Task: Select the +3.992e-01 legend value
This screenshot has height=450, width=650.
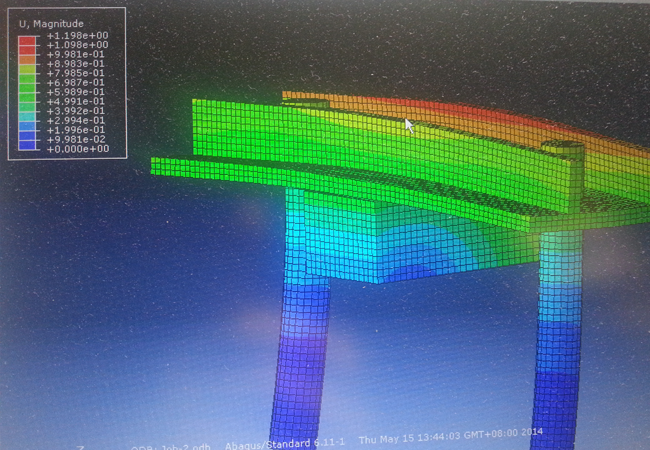Action: [76, 111]
